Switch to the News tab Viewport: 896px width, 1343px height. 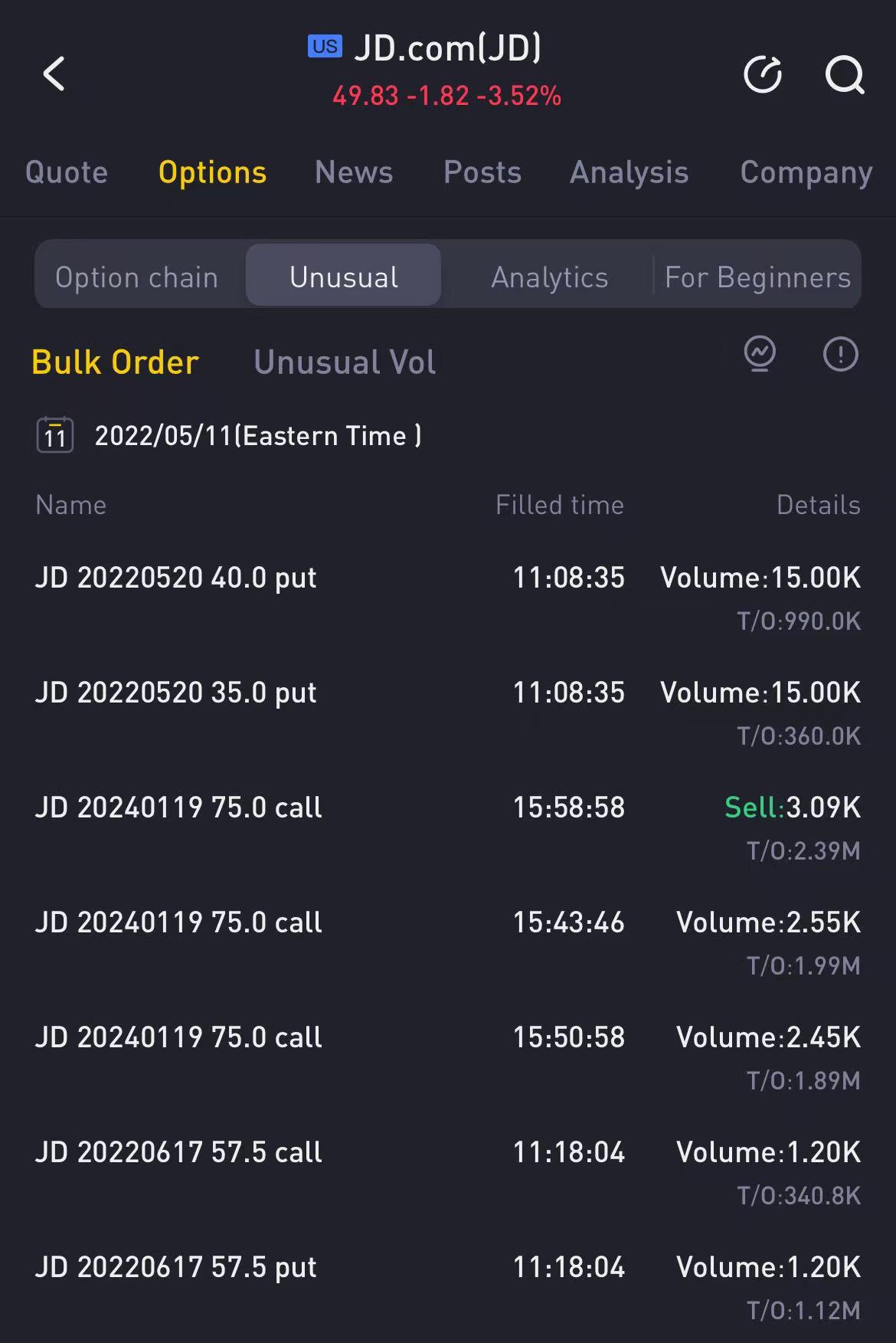pyautogui.click(x=354, y=172)
